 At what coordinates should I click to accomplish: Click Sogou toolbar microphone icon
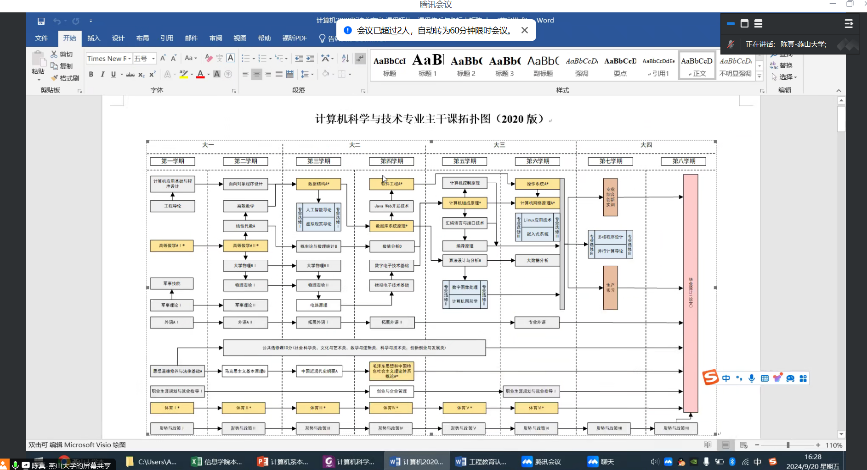751,378
